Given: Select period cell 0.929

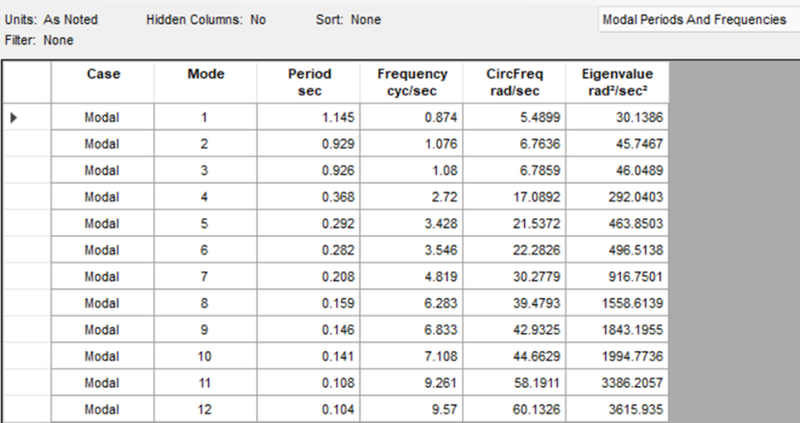Looking at the screenshot, I should click(309, 144).
